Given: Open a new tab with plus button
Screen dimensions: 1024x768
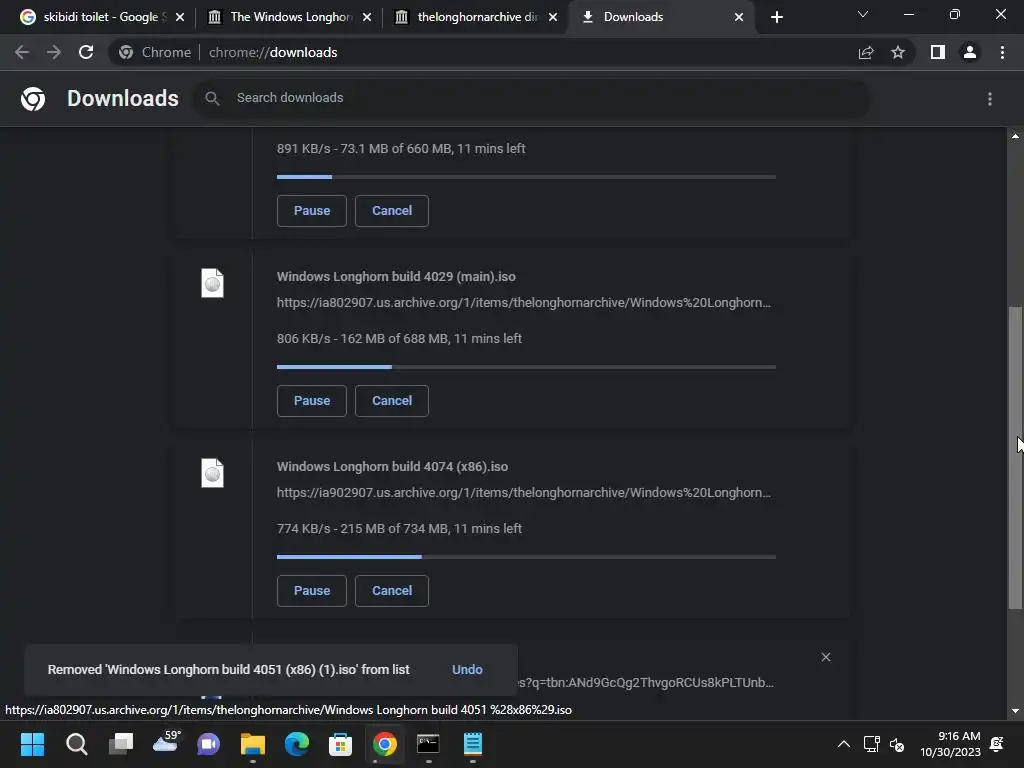Looking at the screenshot, I should (776, 17).
